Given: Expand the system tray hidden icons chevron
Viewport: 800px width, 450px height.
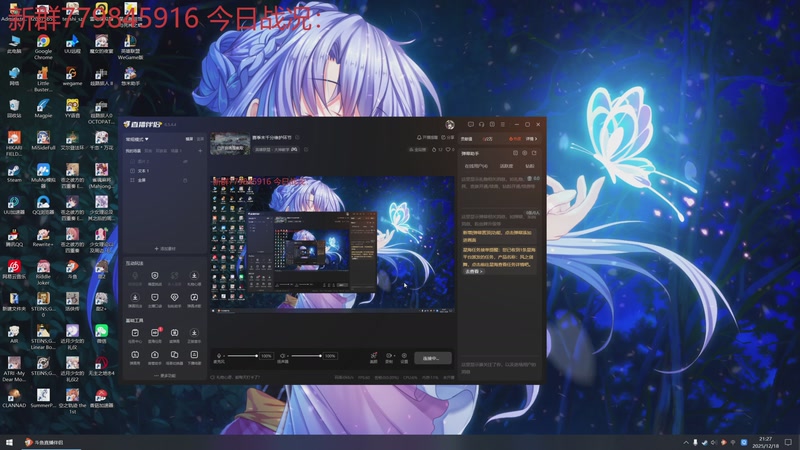Looking at the screenshot, I should point(686,442).
